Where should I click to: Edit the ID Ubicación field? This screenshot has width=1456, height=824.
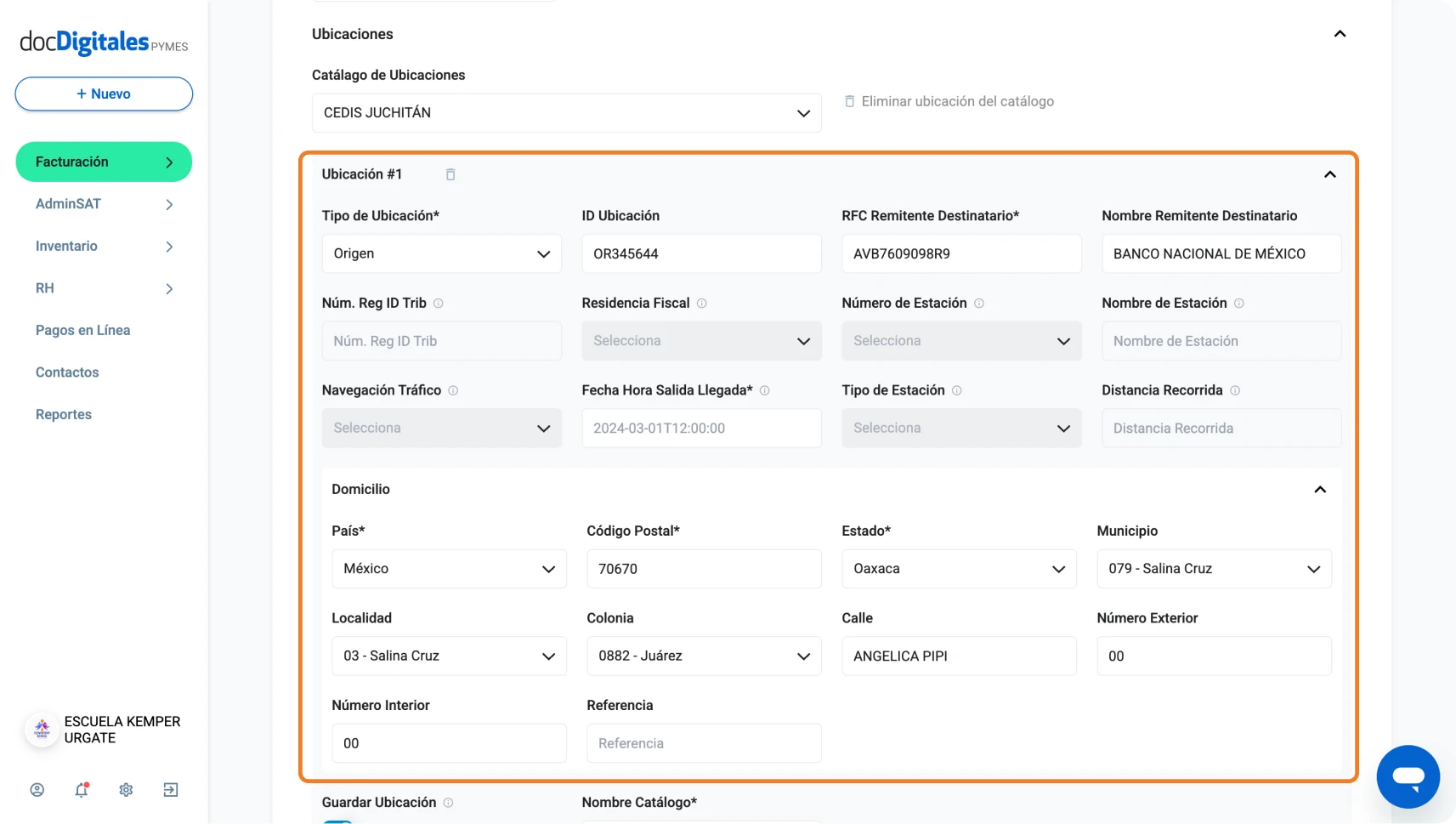[x=702, y=253]
